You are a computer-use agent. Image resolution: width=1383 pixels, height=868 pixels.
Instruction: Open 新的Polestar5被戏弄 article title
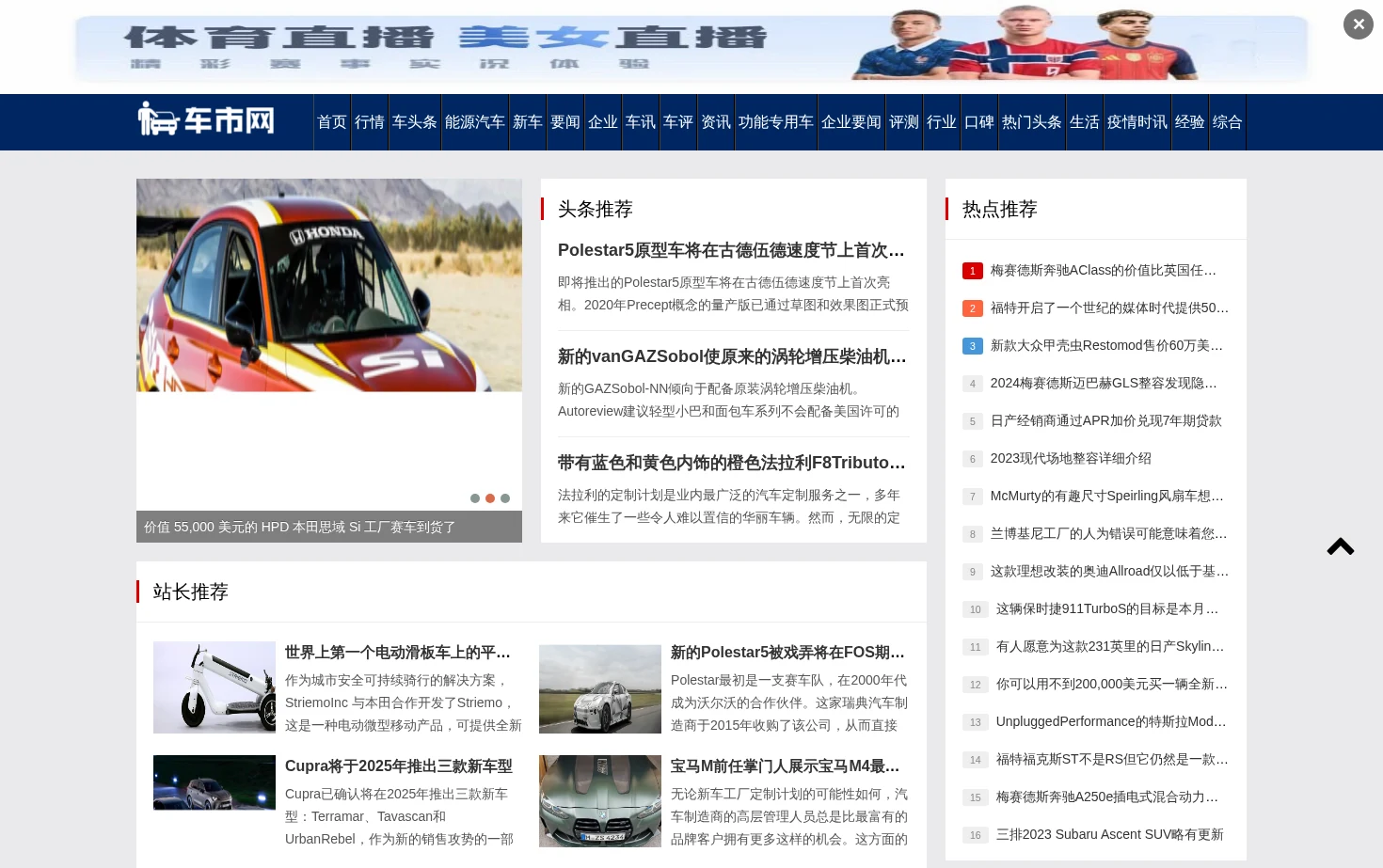tap(787, 653)
